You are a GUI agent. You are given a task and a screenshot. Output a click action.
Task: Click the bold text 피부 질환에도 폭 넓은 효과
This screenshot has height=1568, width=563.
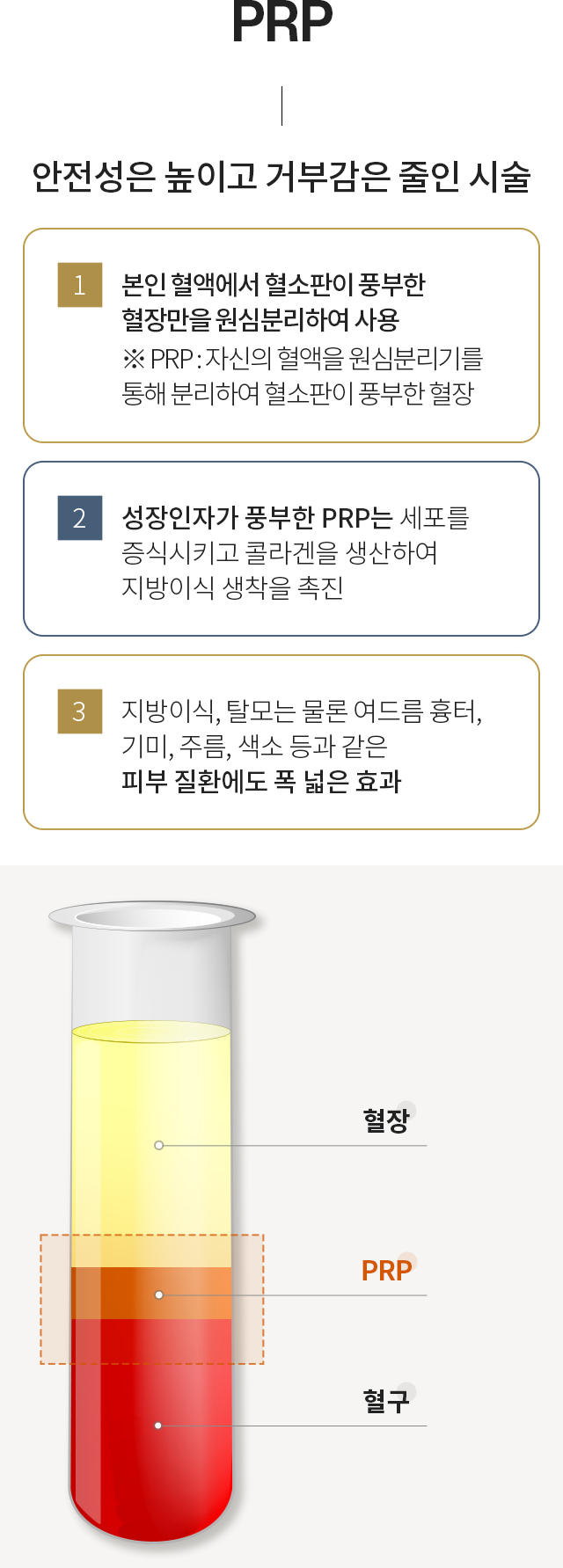point(261,781)
